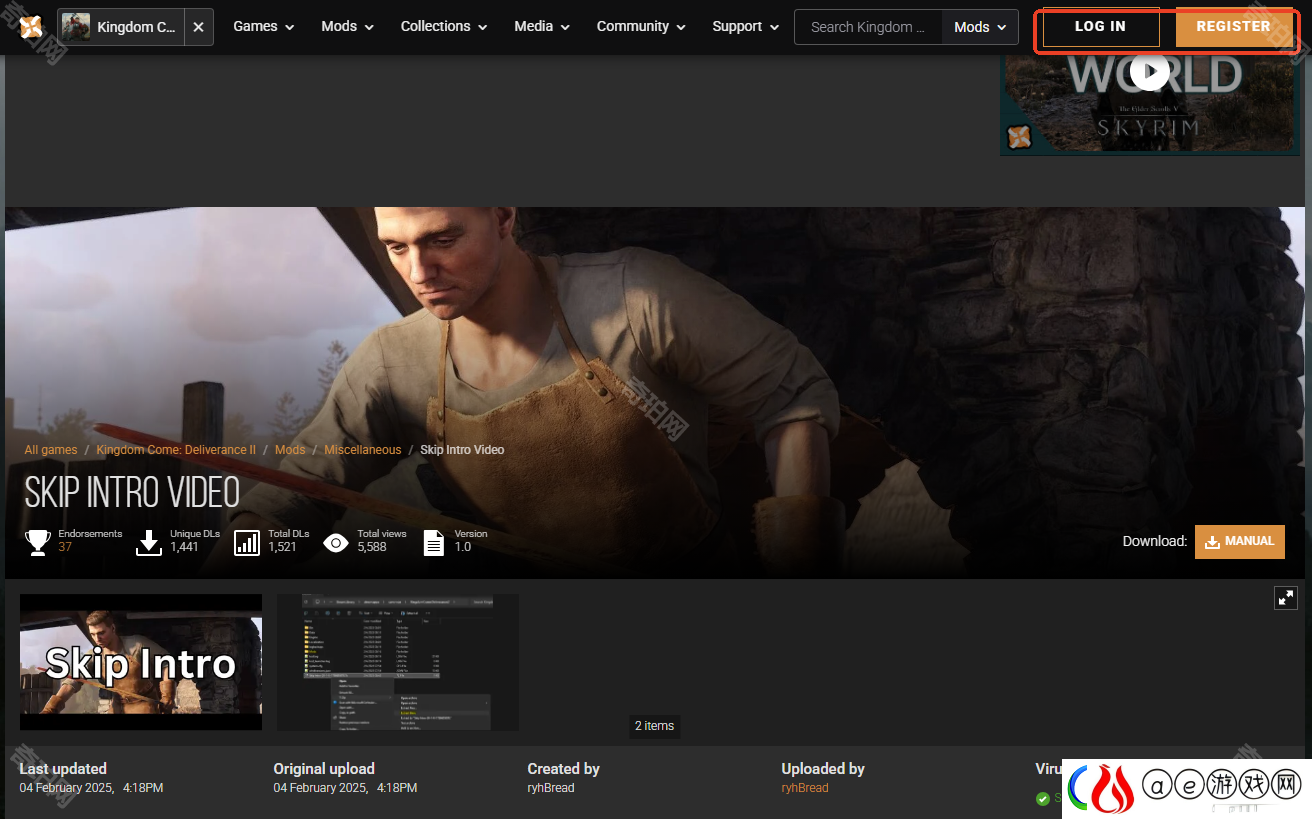Screen dimensions: 1312x819
Task: Remove the Kingdom Come game filter
Action: [198, 27]
